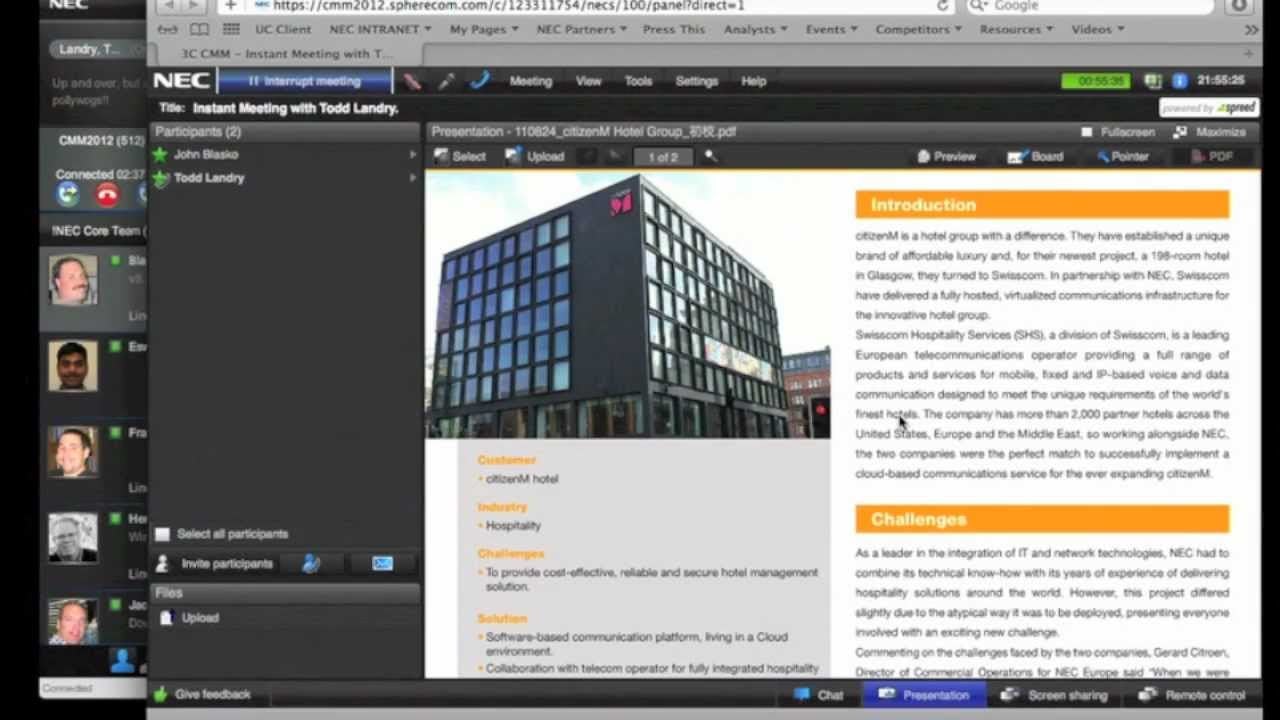The image size is (1280, 720).
Task: Click the invite by email envelope icon
Action: click(x=382, y=564)
